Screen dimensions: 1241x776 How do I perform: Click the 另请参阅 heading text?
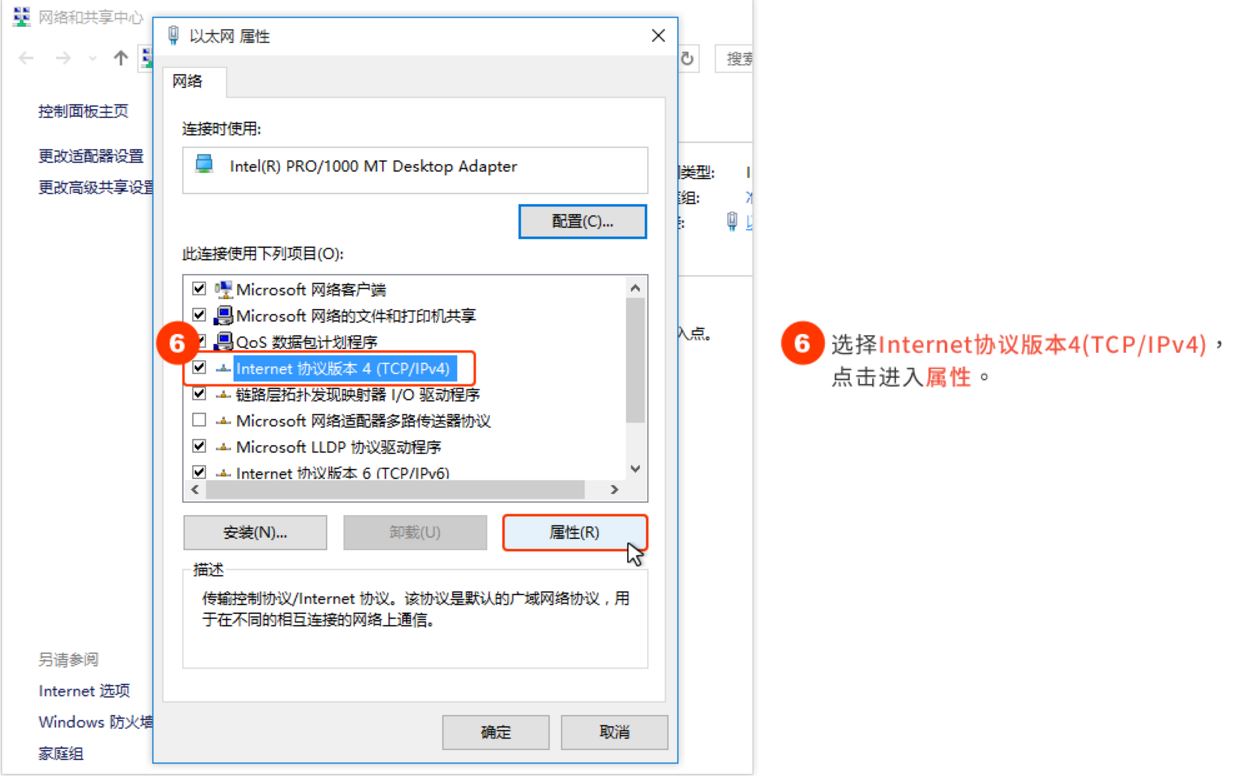pos(69,660)
